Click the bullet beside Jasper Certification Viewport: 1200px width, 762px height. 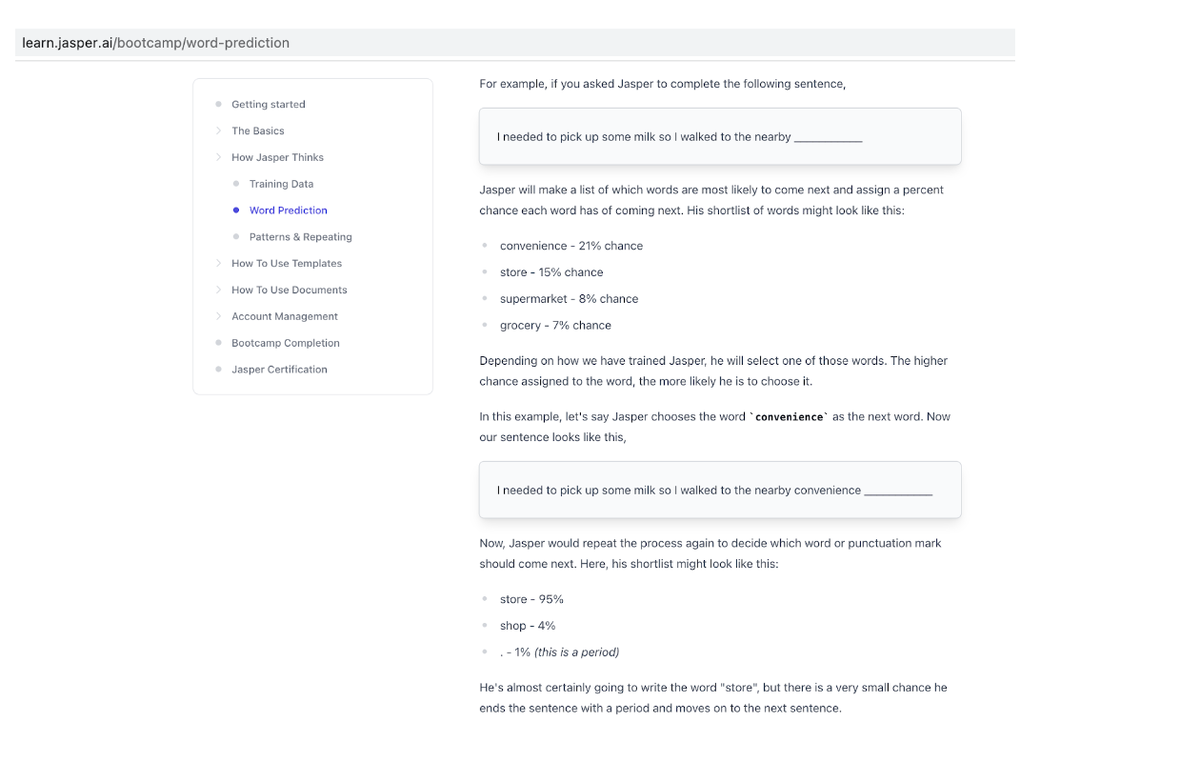[218, 369]
